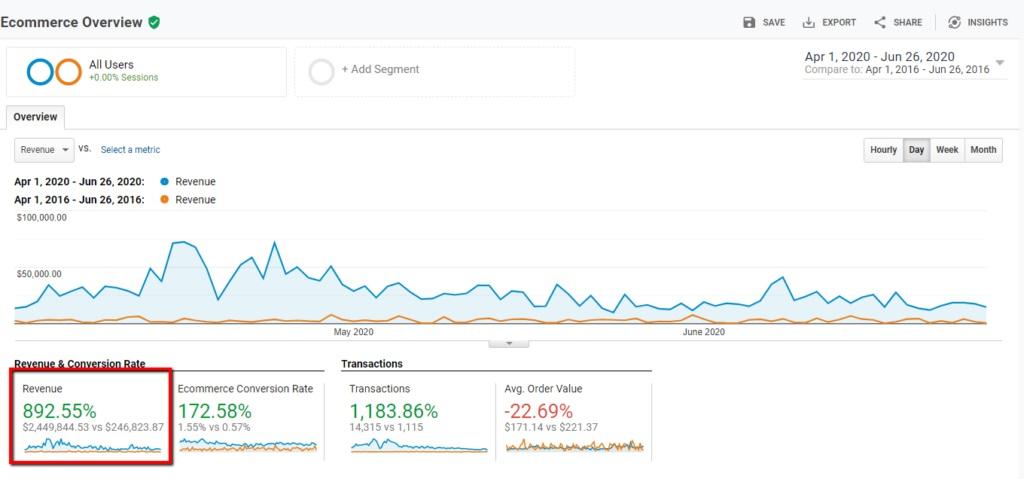Viewport: 1024px width, 479px height.
Task: Select the Overview tab
Action: click(35, 117)
